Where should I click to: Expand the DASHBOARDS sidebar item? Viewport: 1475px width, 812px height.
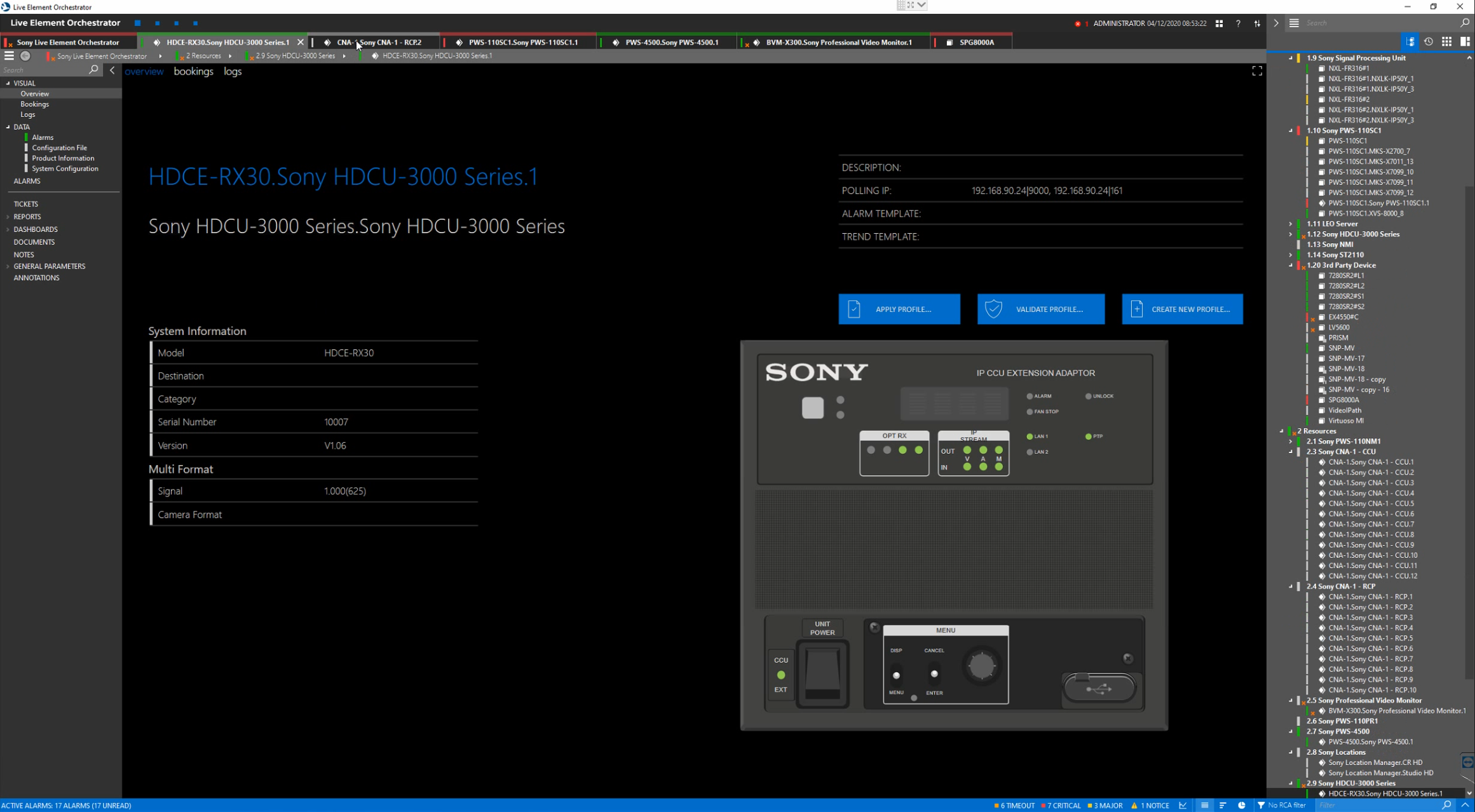tap(8, 229)
